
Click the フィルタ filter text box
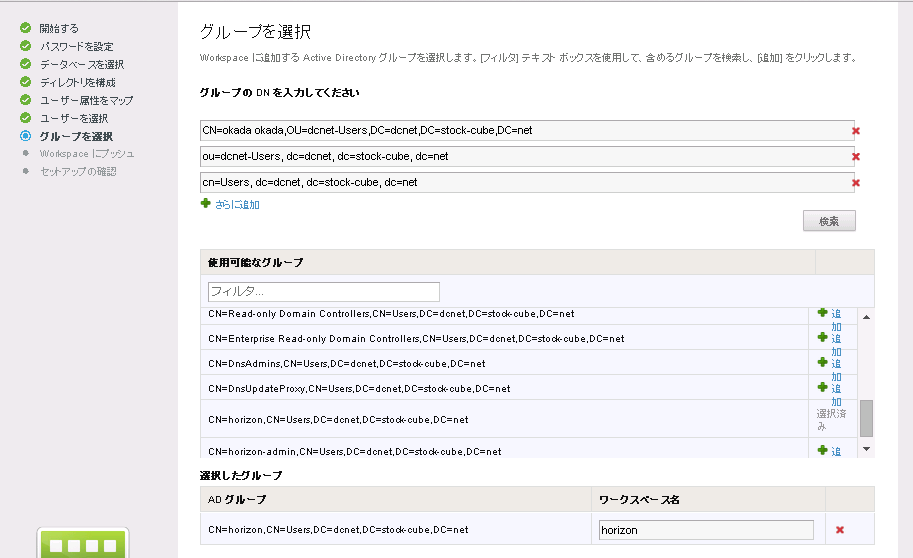[x=324, y=292]
